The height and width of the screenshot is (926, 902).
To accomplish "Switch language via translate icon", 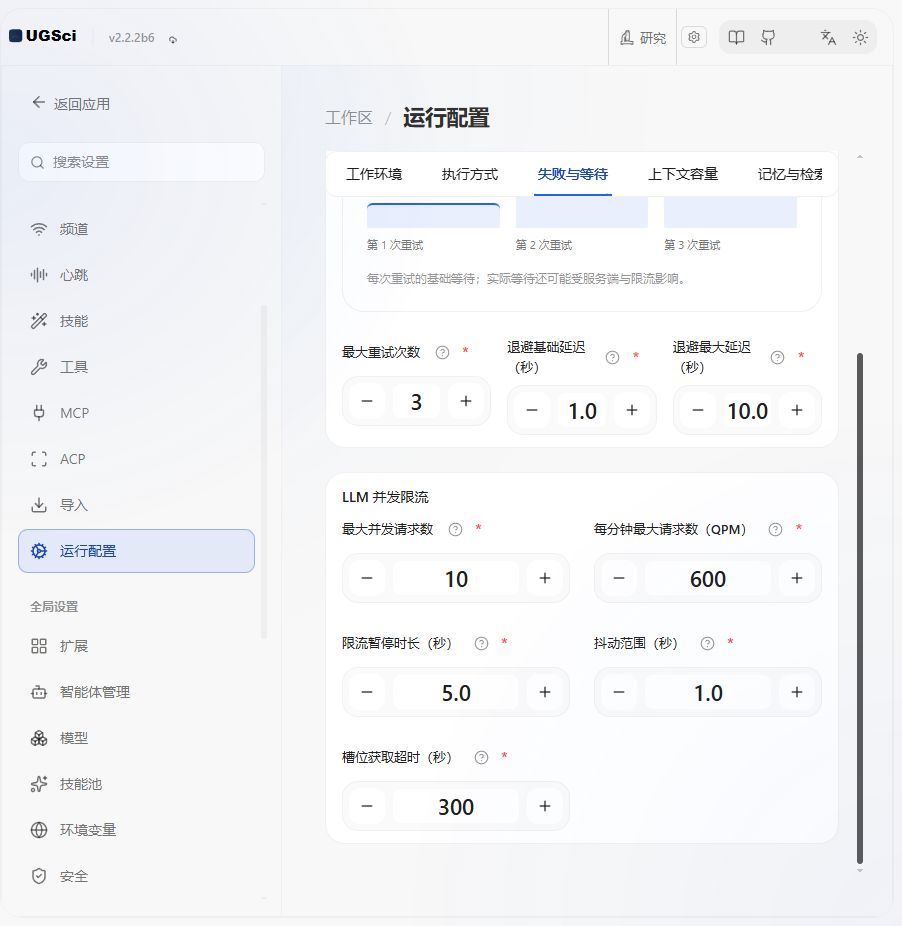I will 828,38.
